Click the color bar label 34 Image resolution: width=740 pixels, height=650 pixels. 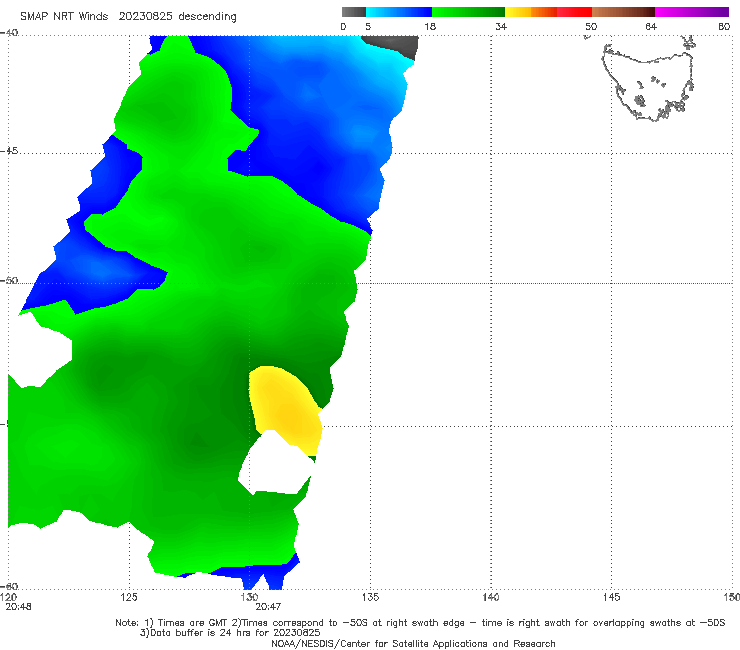tap(501, 26)
